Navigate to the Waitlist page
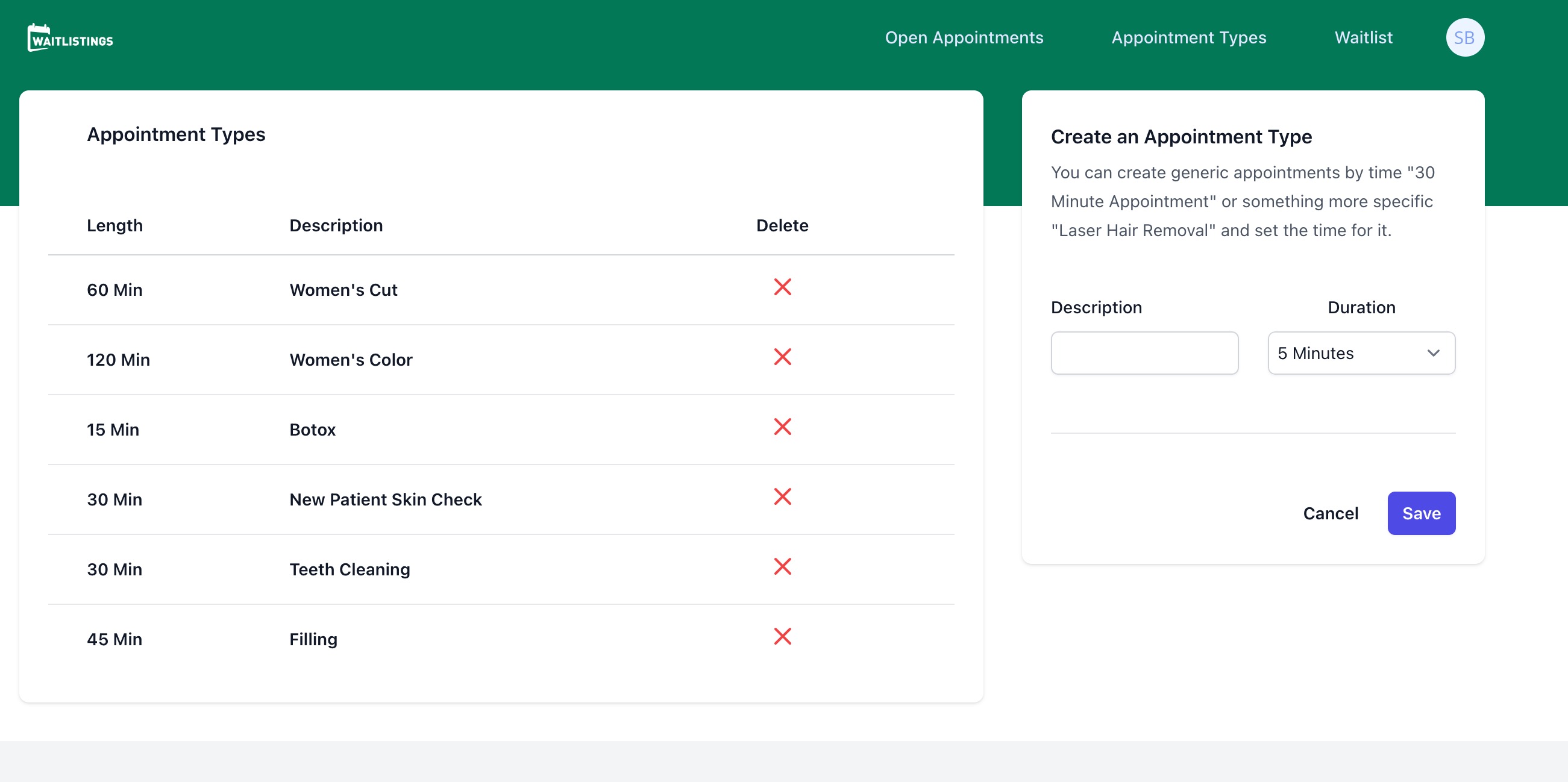The height and width of the screenshot is (782, 1568). click(x=1363, y=38)
